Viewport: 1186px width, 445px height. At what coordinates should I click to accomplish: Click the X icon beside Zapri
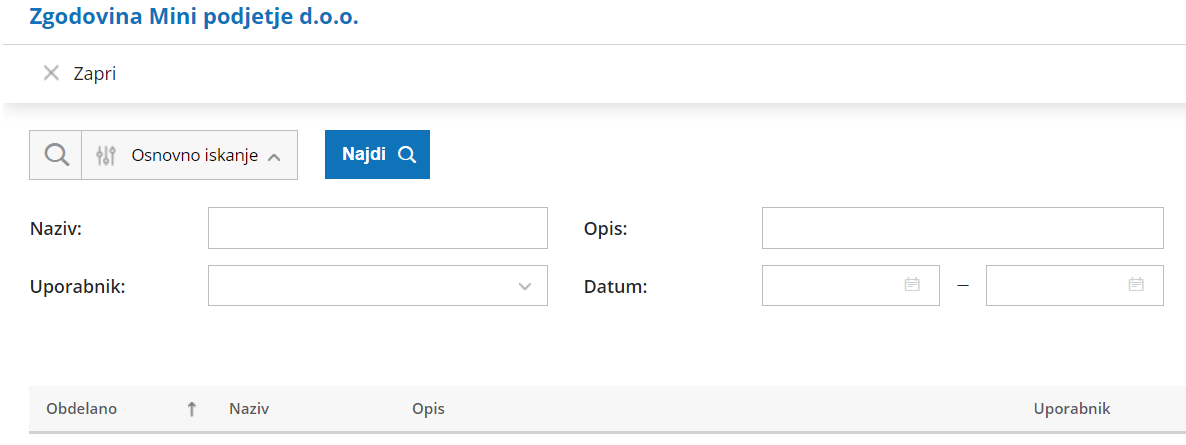point(51,73)
